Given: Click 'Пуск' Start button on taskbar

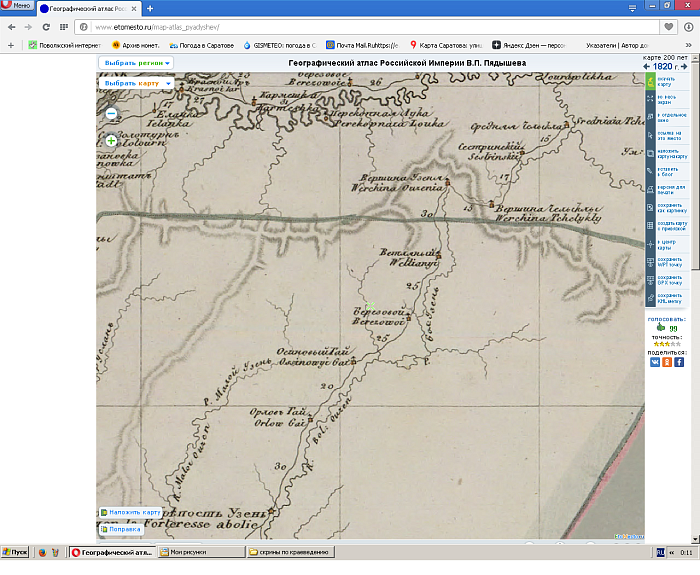Looking at the screenshot, I should 15,552.
